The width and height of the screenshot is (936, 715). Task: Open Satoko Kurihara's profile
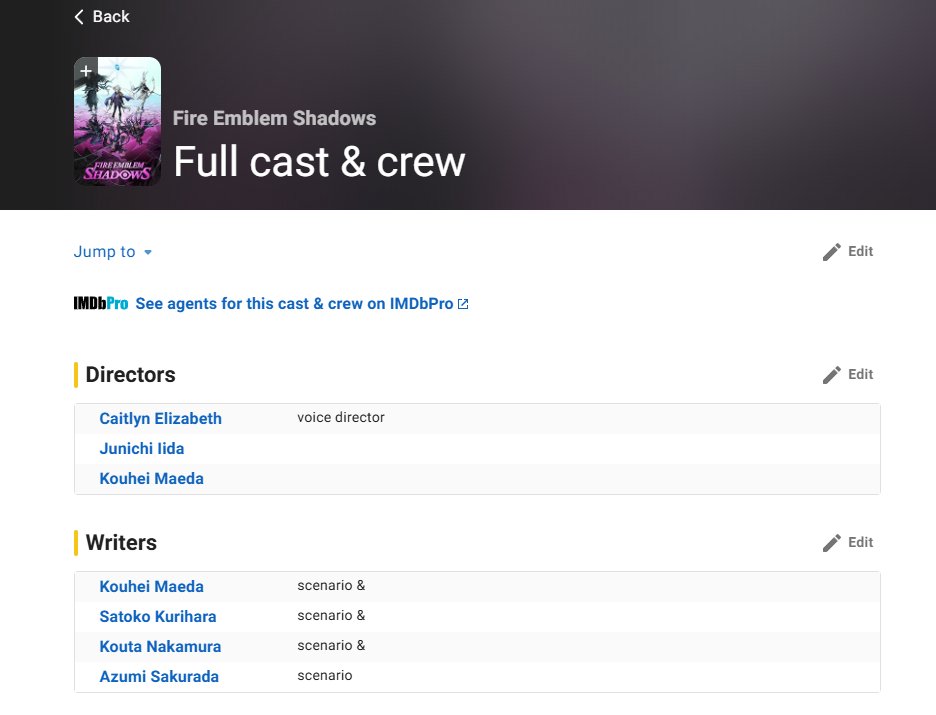[x=158, y=617]
